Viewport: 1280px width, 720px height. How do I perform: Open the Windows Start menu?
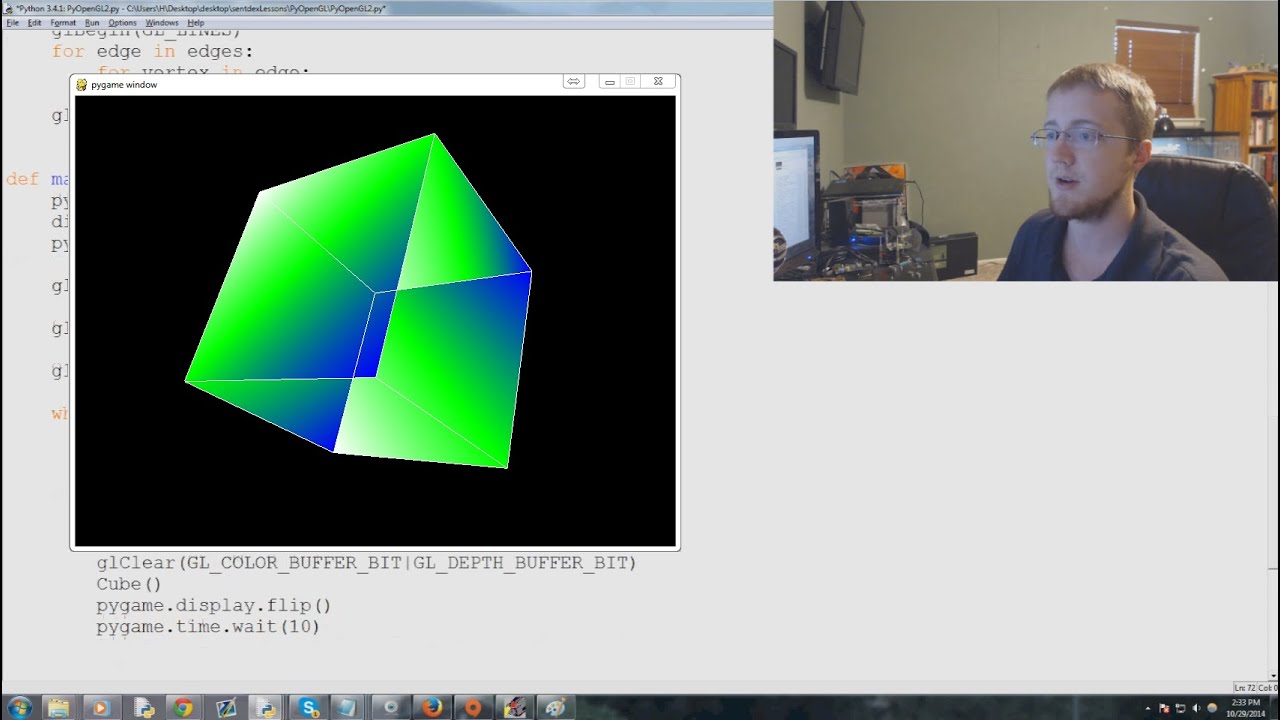pos(19,707)
